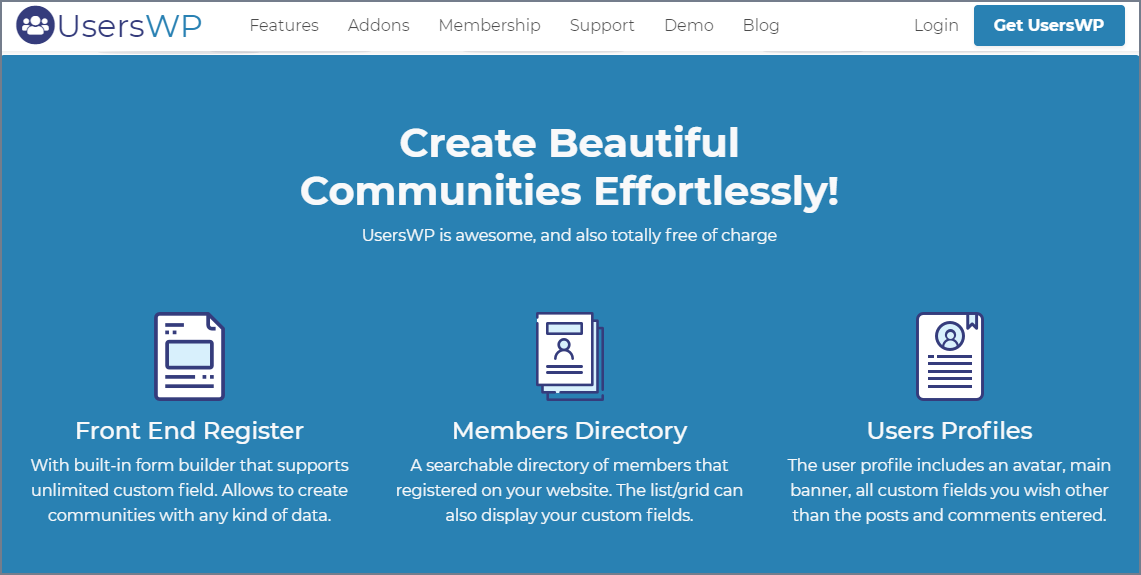Visit the Demo page

[x=688, y=25]
